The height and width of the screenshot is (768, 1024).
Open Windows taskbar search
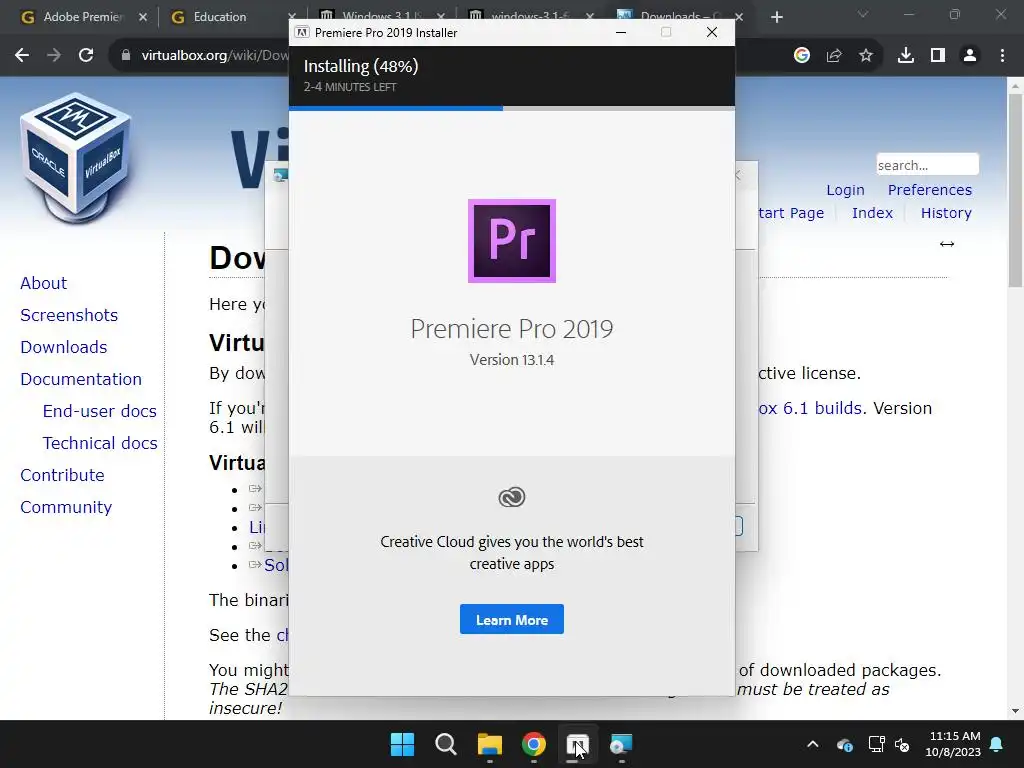[446, 744]
